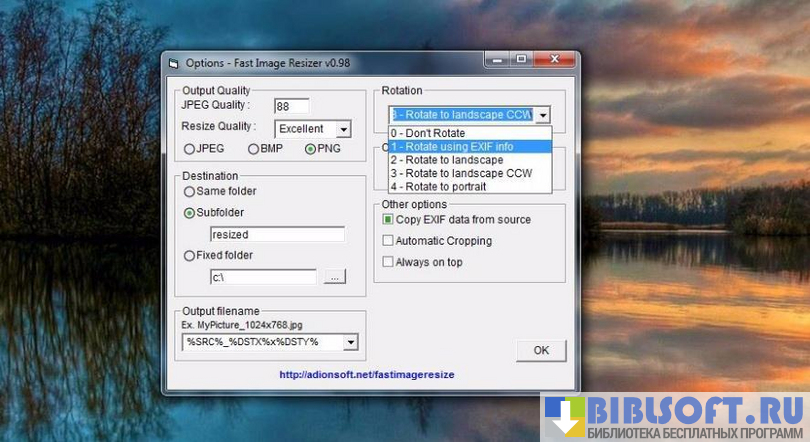This screenshot has height=442, width=810.
Task: Click the browse folder ellipsis button
Action: pyautogui.click(x=335, y=277)
